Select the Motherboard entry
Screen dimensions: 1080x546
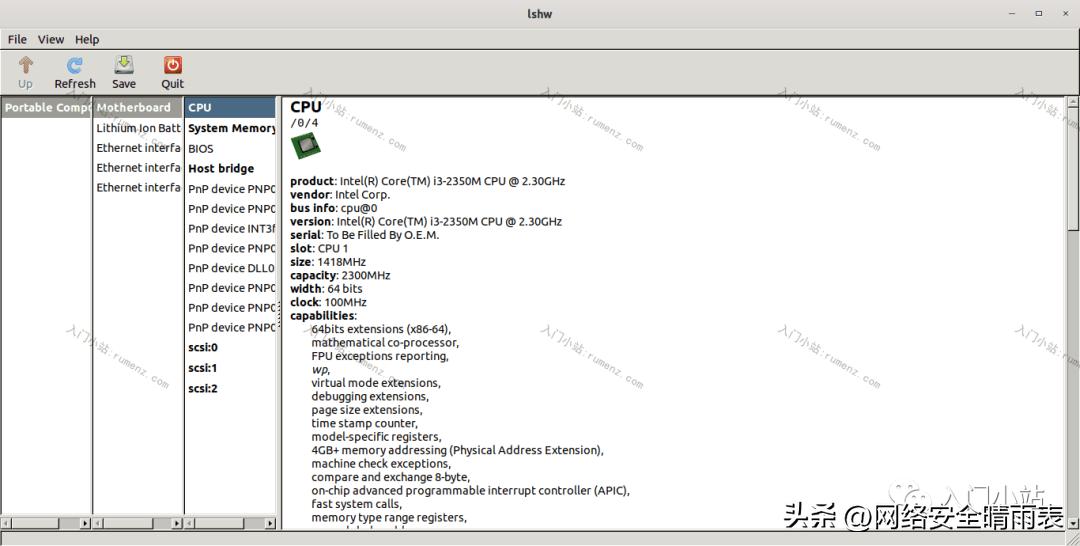click(138, 107)
